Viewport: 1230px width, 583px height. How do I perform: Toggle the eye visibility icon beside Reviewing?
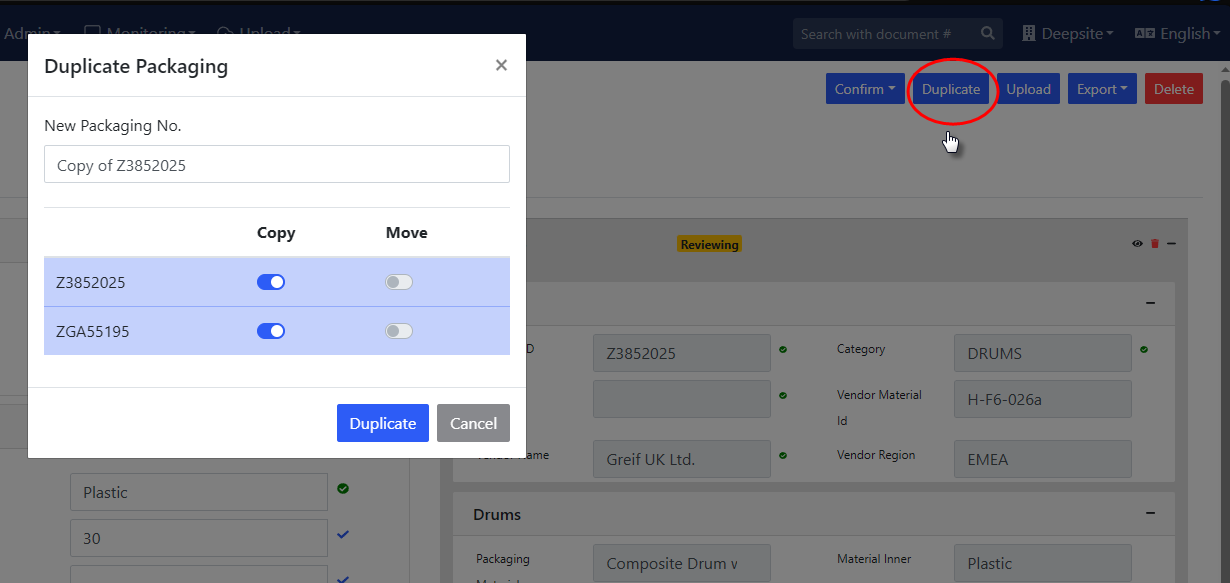pyautogui.click(x=1138, y=244)
